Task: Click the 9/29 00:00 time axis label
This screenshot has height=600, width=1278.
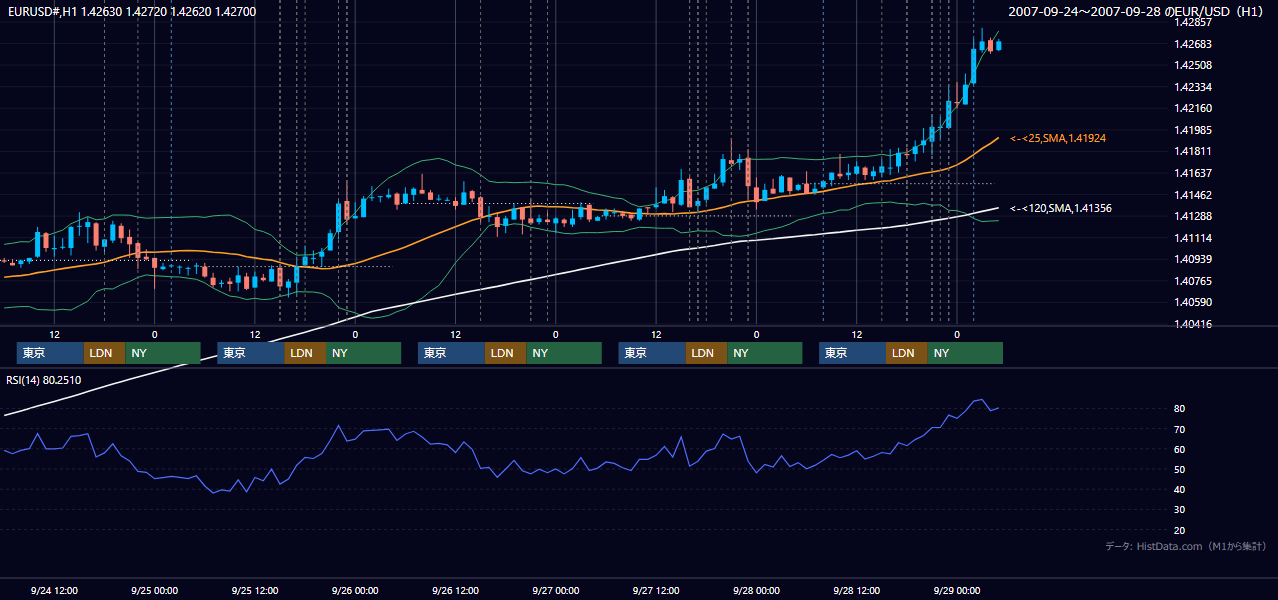Action: (x=956, y=590)
